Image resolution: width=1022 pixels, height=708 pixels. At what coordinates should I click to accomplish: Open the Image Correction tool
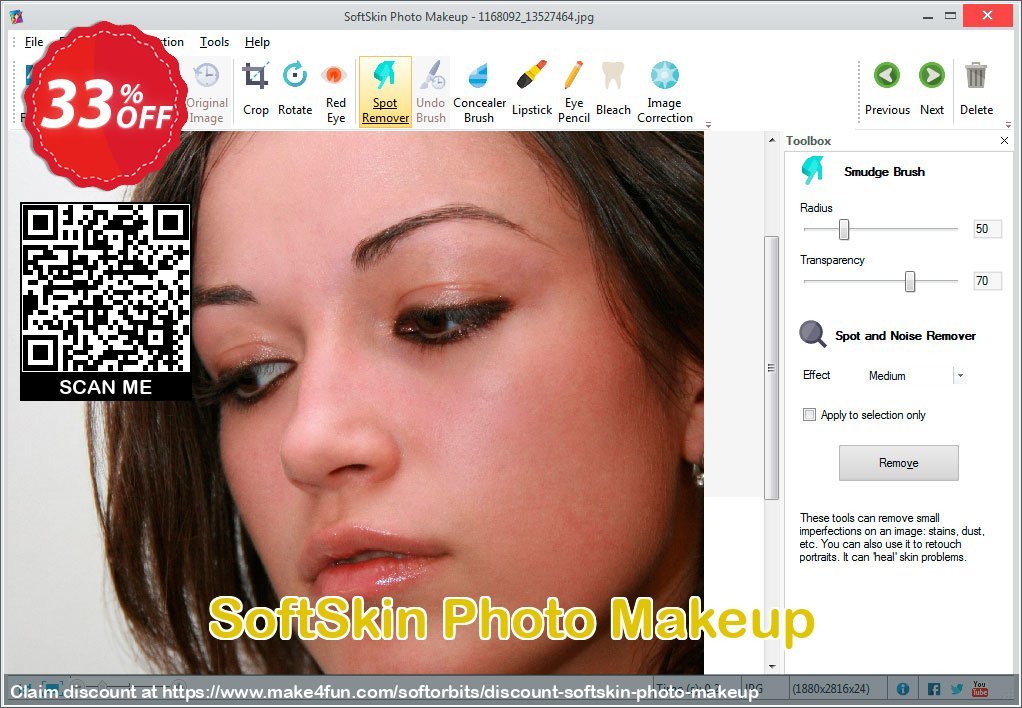click(x=665, y=91)
